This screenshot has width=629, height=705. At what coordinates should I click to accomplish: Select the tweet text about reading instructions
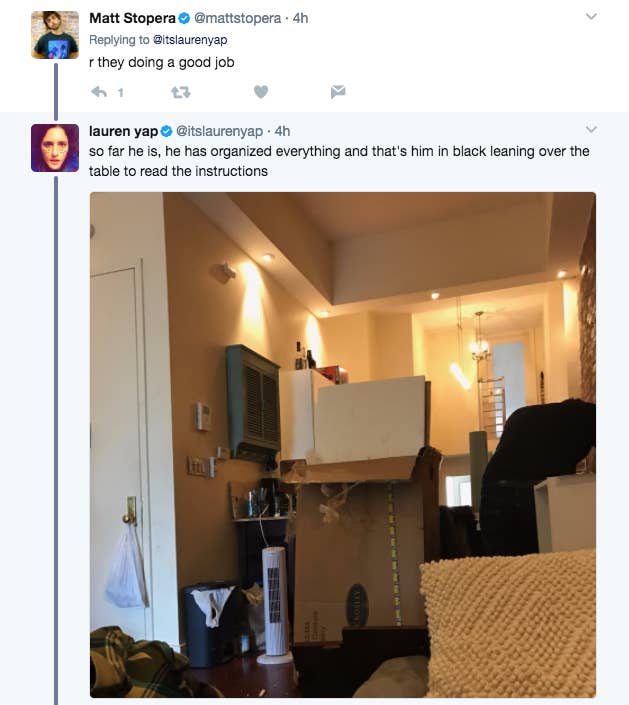click(x=339, y=161)
